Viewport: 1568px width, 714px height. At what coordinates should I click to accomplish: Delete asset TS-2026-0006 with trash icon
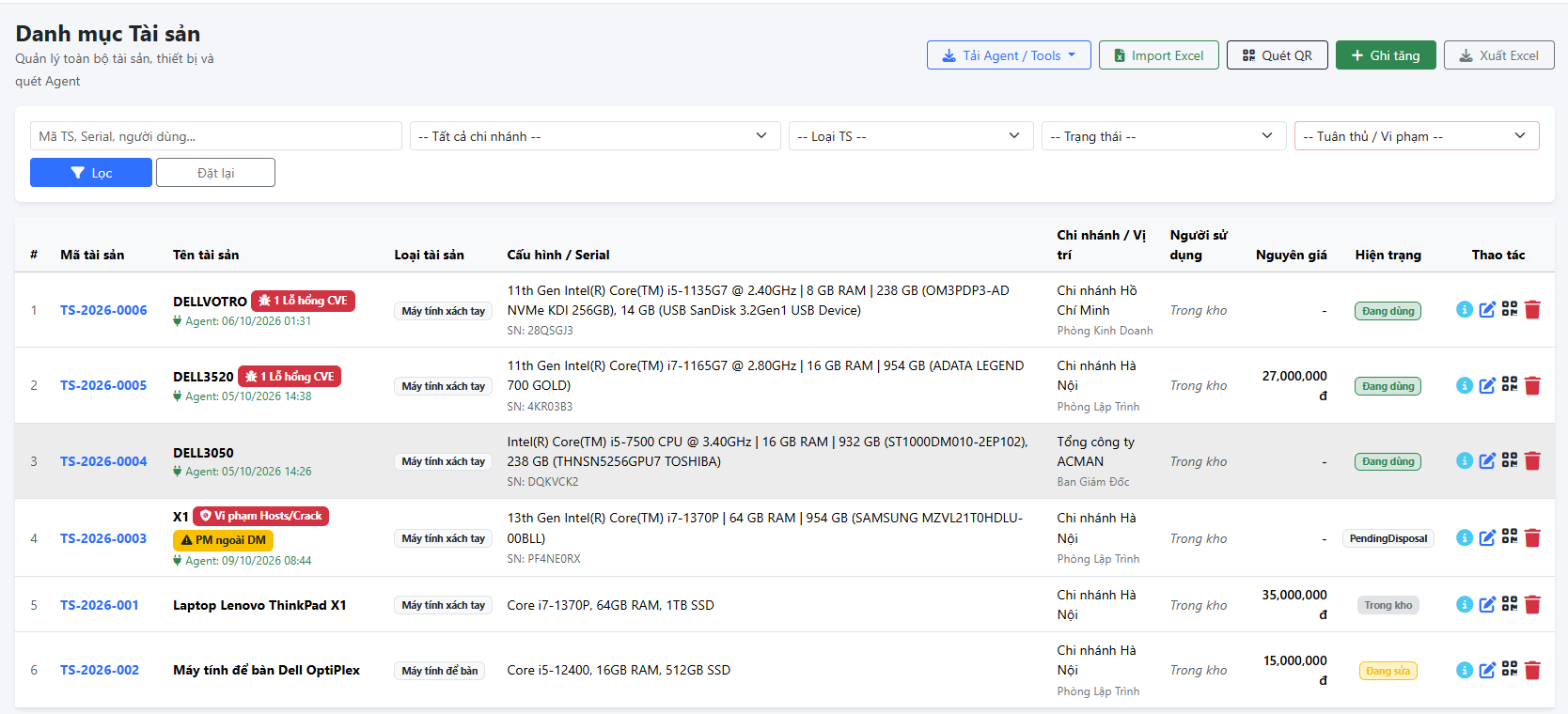(1532, 309)
